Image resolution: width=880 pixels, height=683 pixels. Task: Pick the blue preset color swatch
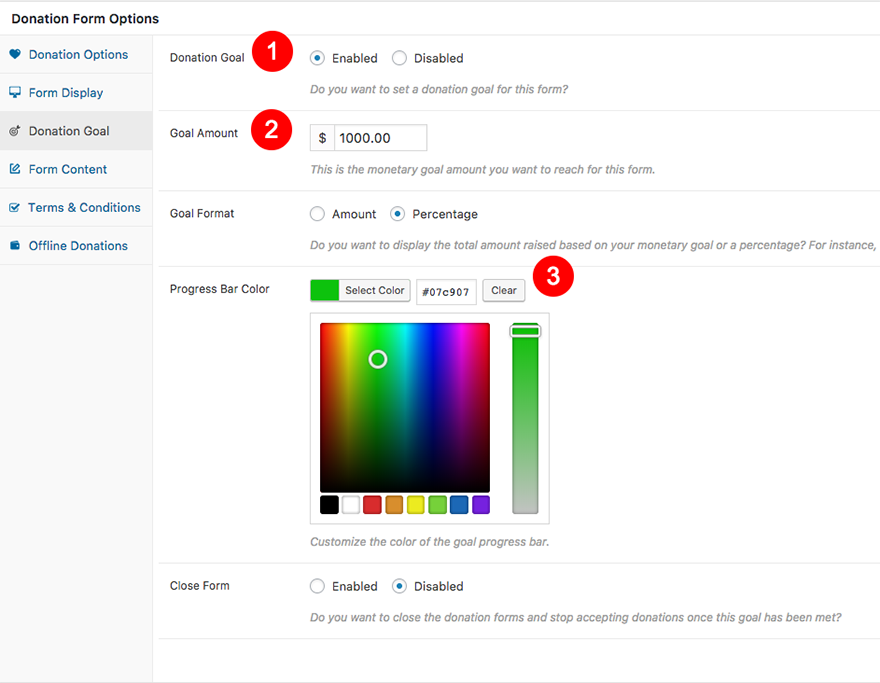point(459,505)
